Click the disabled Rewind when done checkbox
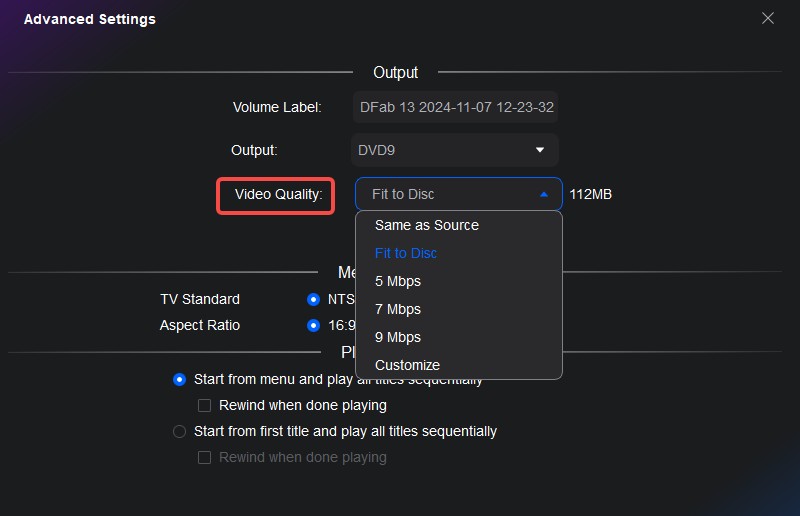This screenshot has width=800, height=516. (204, 457)
